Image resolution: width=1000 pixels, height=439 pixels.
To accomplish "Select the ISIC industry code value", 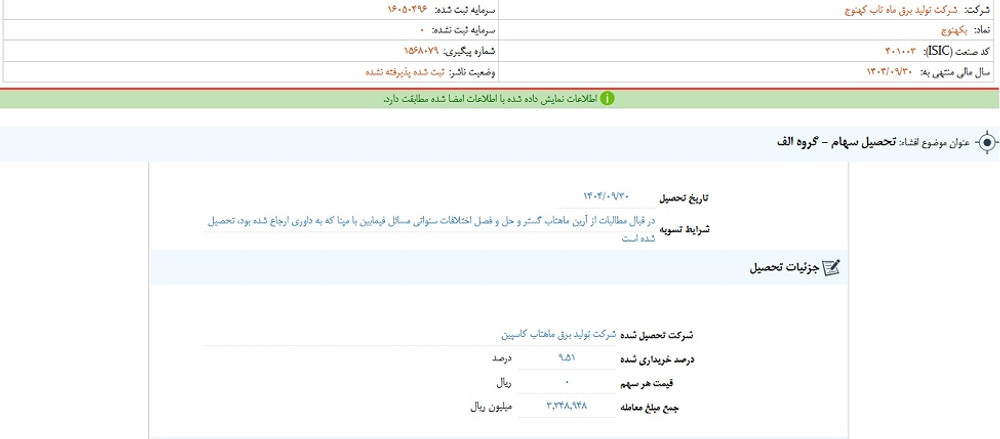I will (901, 51).
